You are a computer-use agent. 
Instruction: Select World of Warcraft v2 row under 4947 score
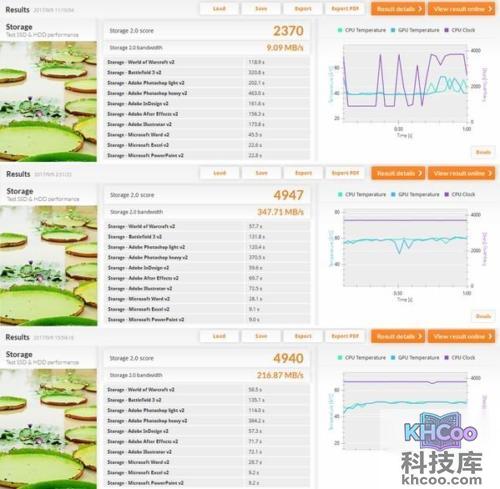click(207, 226)
